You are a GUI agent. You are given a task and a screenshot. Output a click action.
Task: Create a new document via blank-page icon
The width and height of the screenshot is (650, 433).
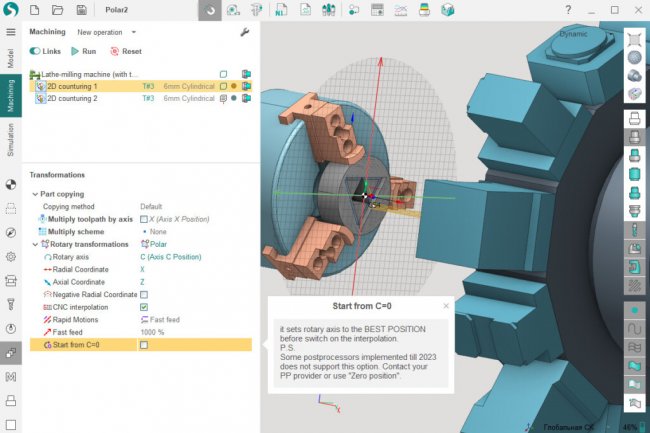pos(34,11)
